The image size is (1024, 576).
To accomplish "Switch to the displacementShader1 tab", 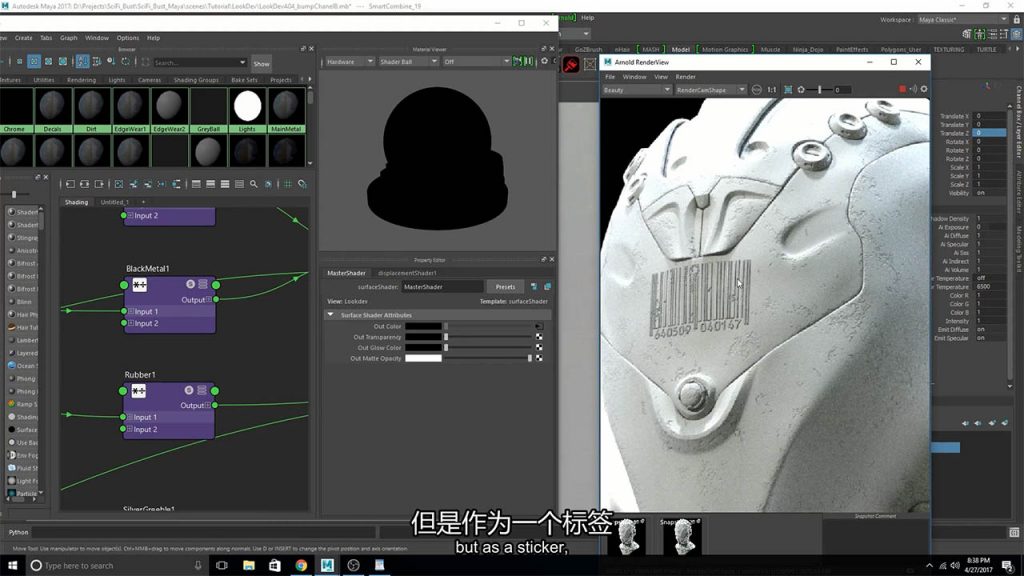I will [x=407, y=273].
